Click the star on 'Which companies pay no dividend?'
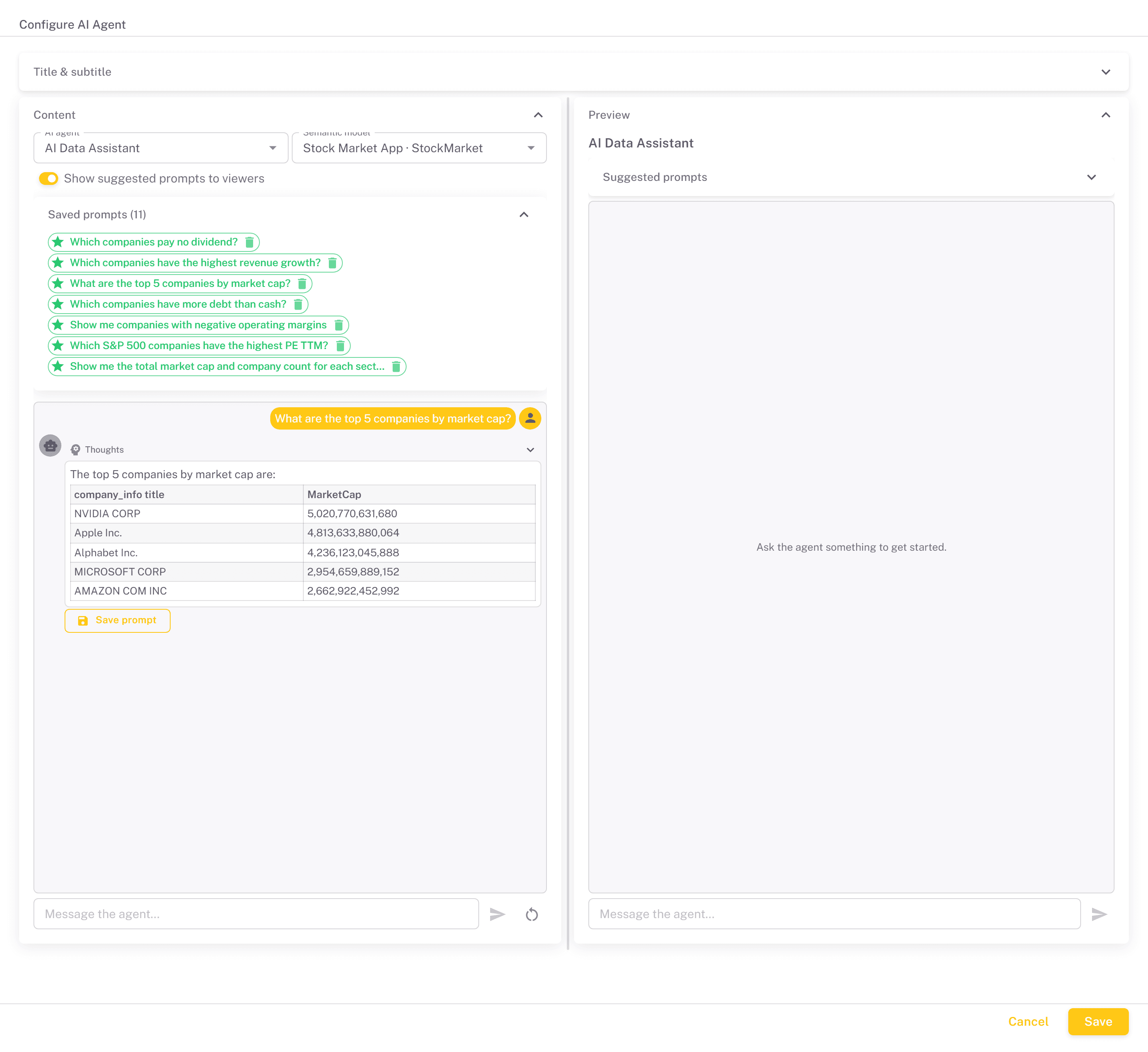The height and width of the screenshot is (1052, 1148). point(58,242)
